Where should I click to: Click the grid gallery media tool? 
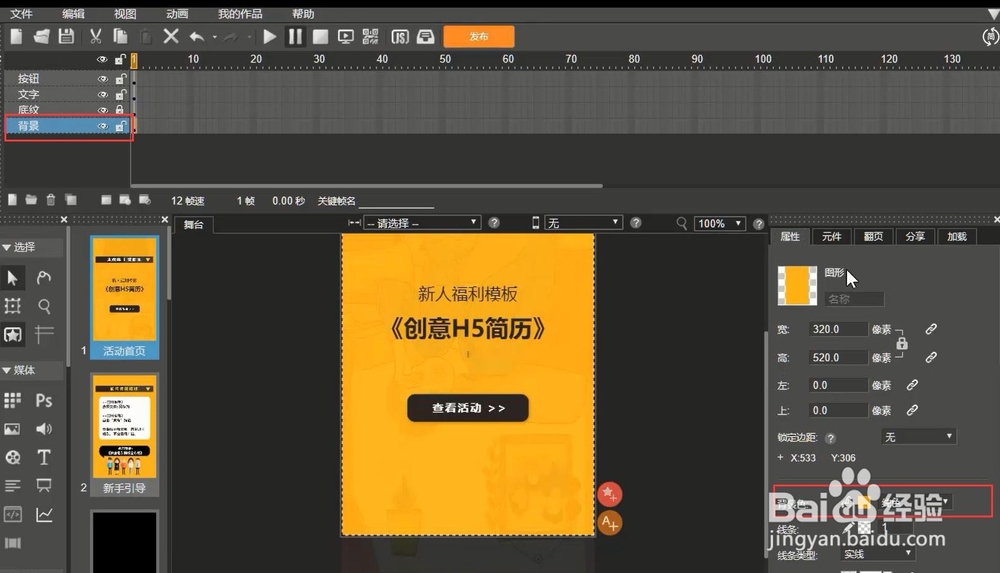(x=13, y=400)
